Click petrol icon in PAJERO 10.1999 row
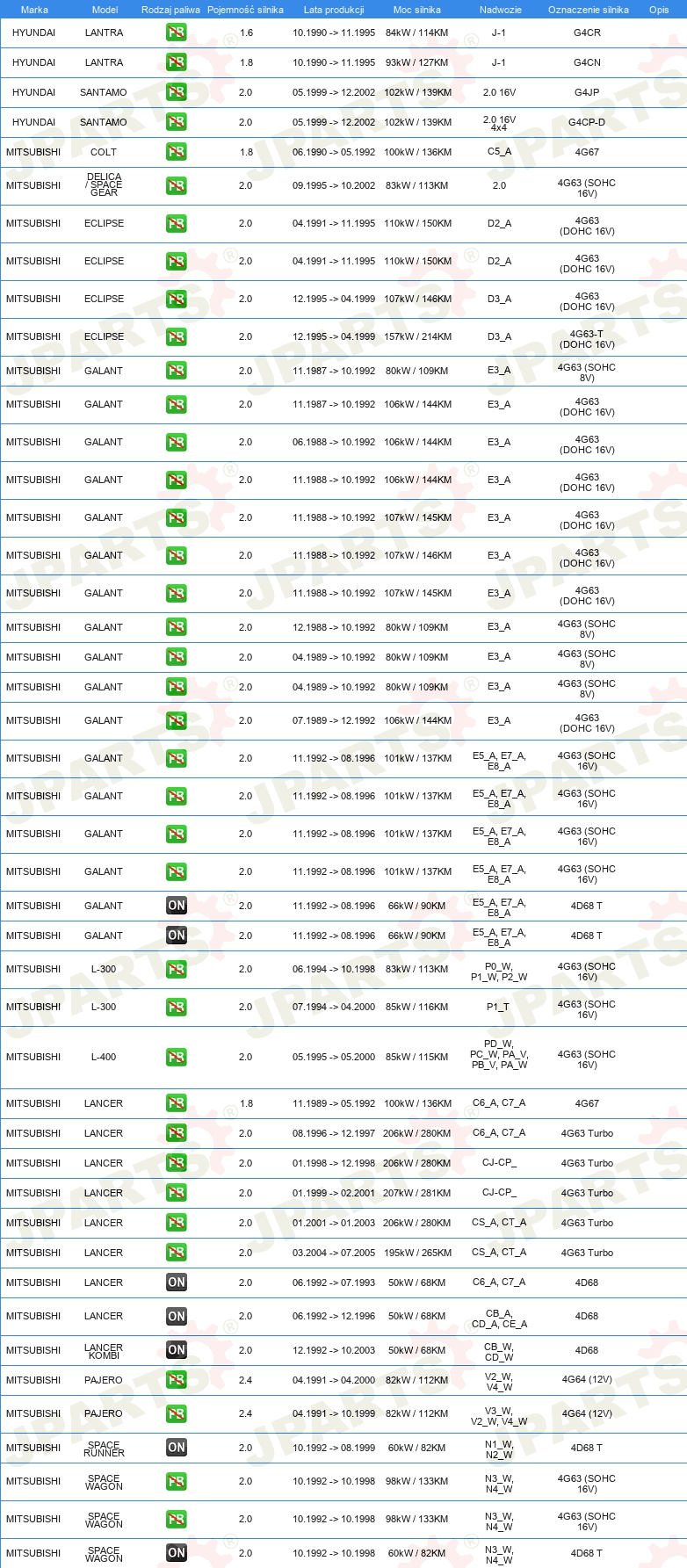This screenshot has width=687, height=1568. pos(177,1413)
